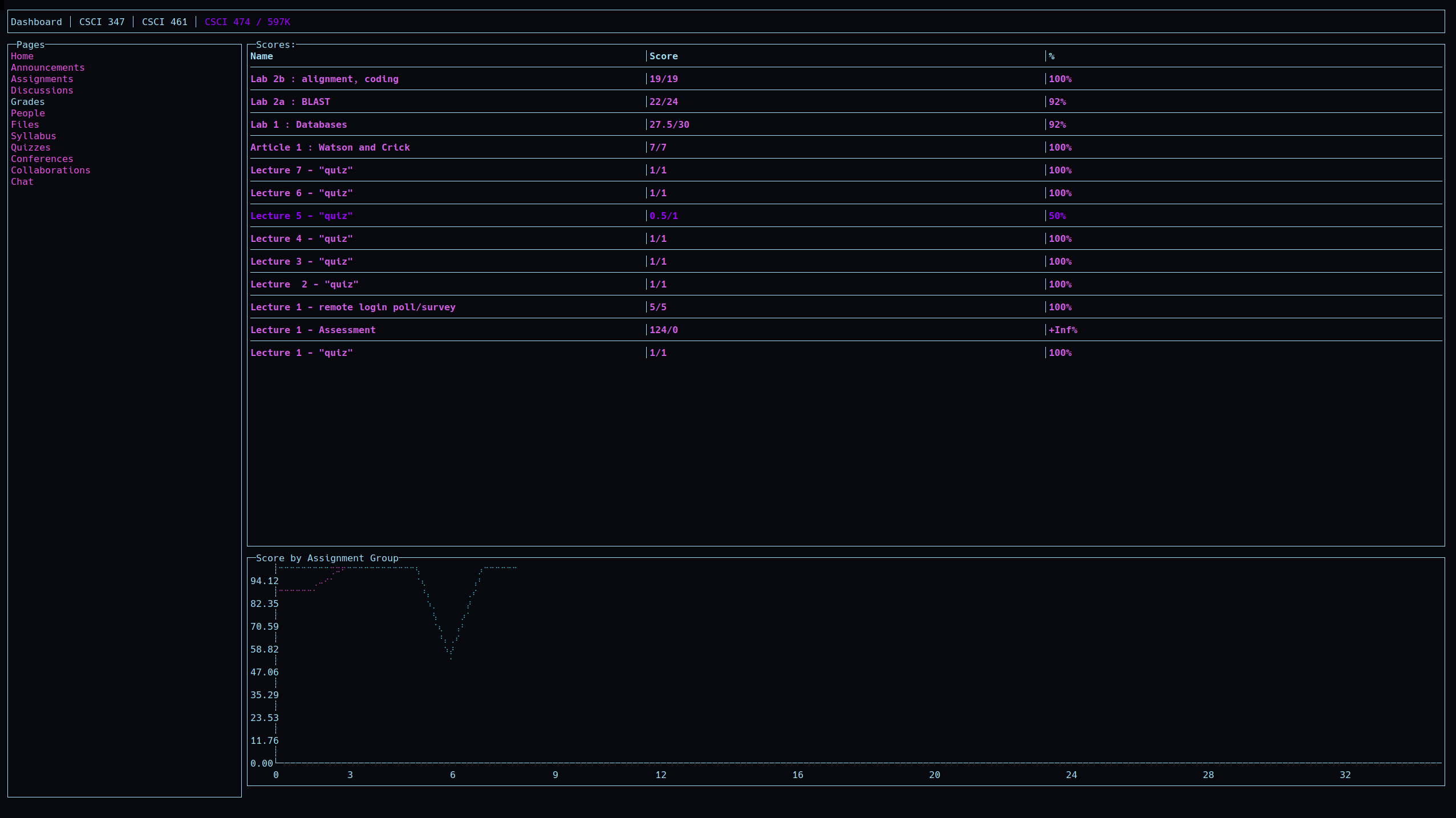Open the Discussions page
This screenshot has height=818, width=1456.
point(42,90)
